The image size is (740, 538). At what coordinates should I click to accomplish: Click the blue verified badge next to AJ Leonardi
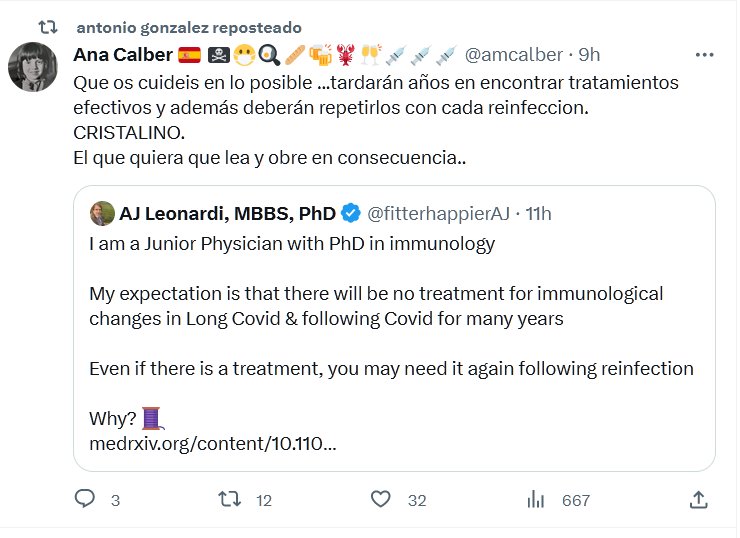[x=351, y=213]
